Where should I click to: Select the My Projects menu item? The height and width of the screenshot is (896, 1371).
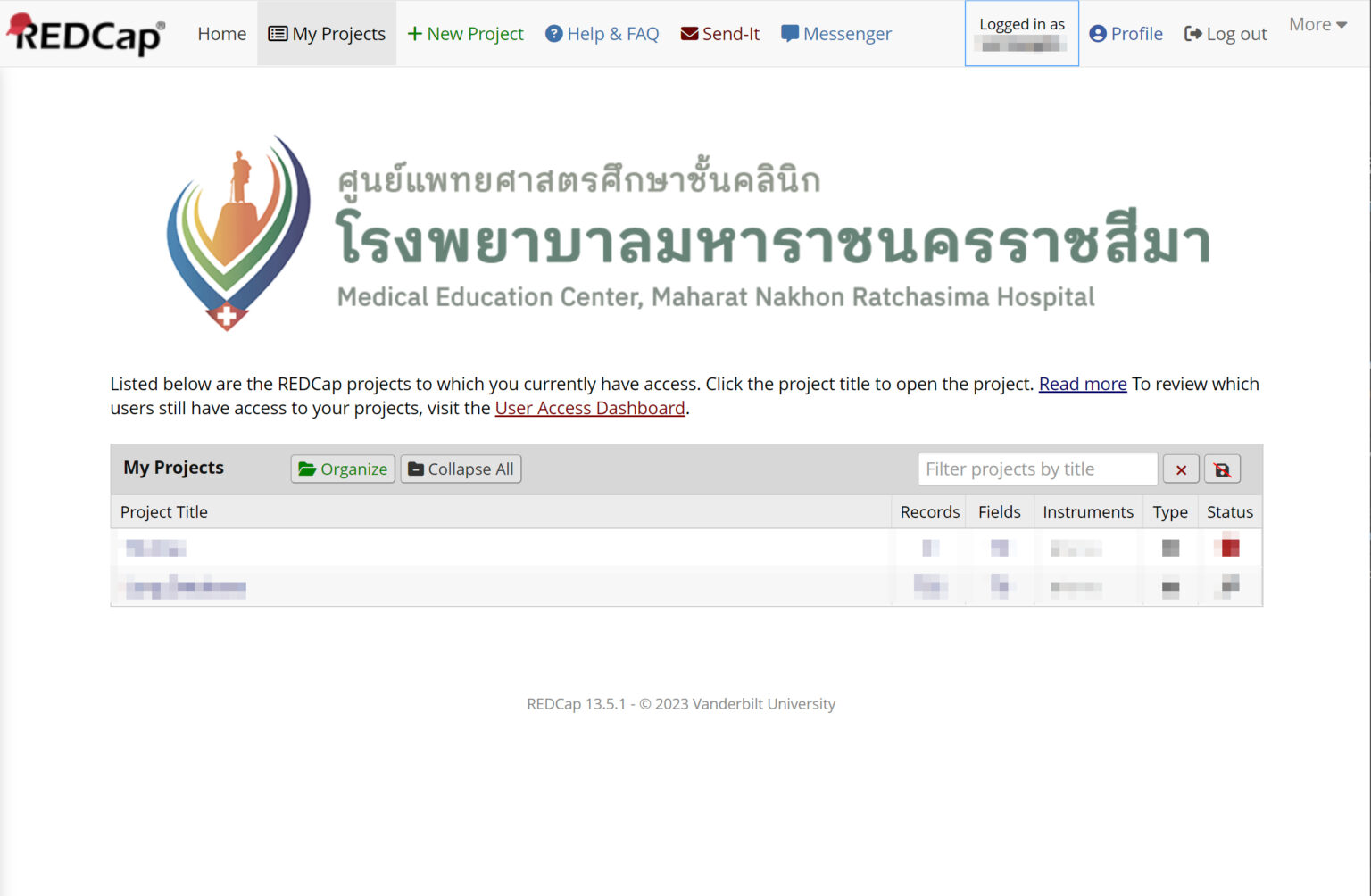[x=327, y=33]
